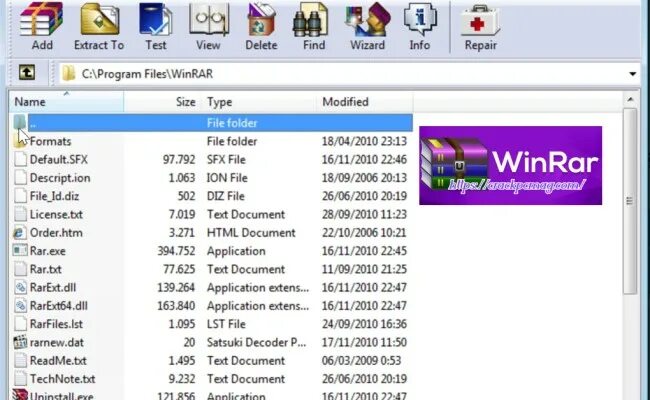Open the View file tool
Screen dimensions: 650x400
point(208,26)
